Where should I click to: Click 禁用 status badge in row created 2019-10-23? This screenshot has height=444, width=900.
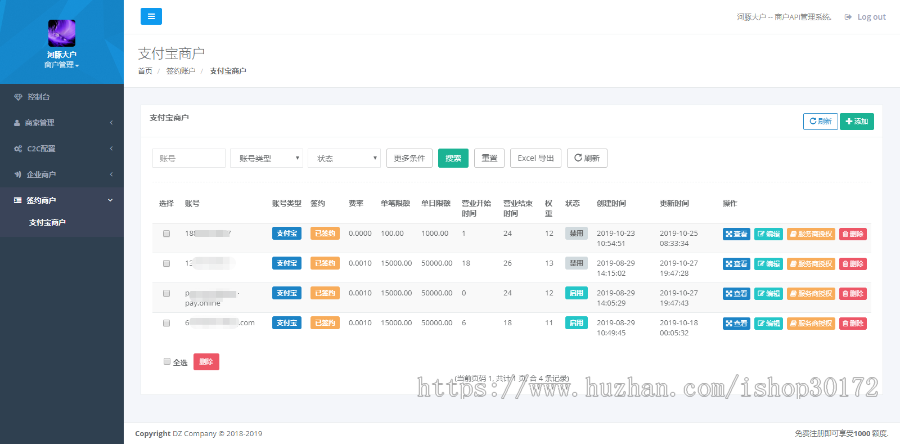coord(576,233)
